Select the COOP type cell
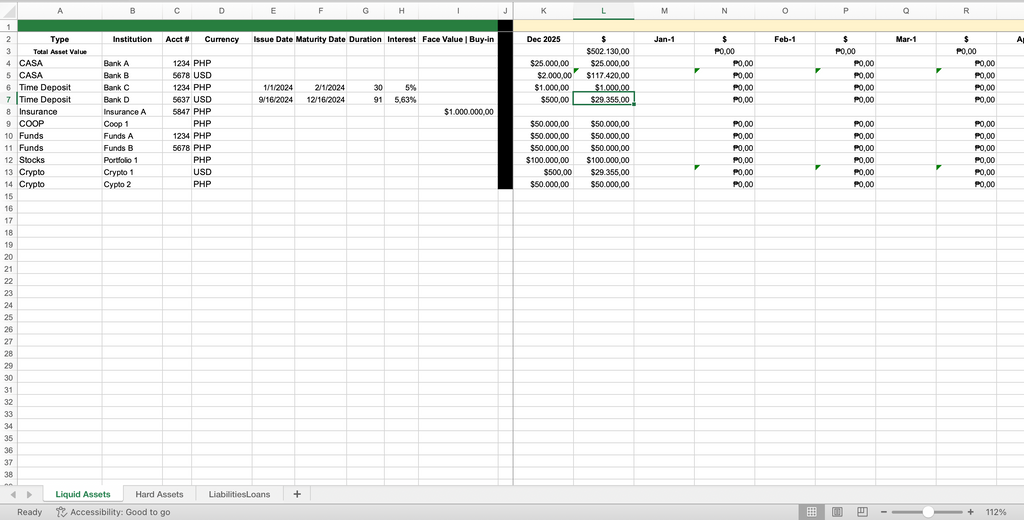1024x520 pixels. pyautogui.click(x=59, y=123)
